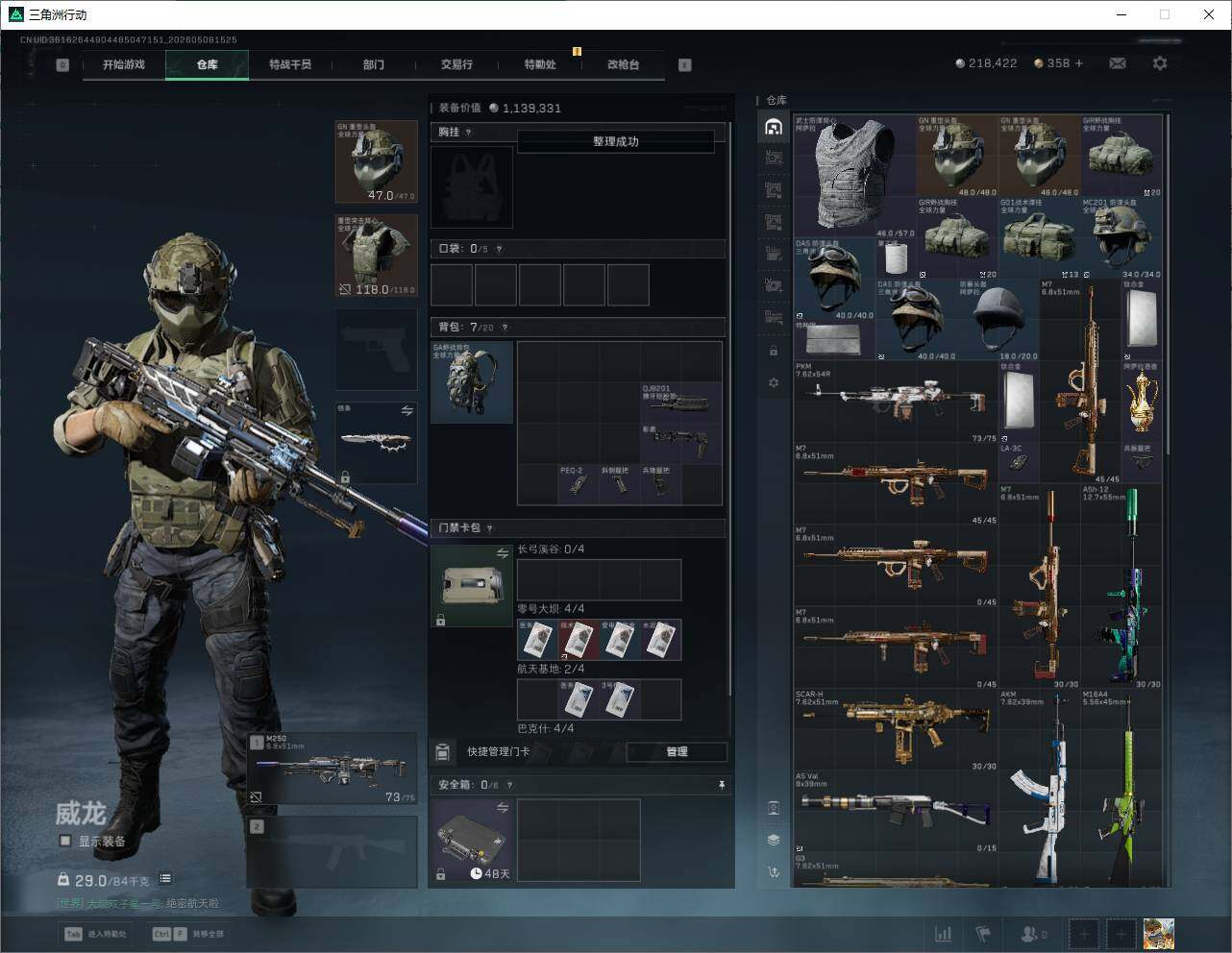Open the 开始游戏 tab

pyautogui.click(x=124, y=64)
